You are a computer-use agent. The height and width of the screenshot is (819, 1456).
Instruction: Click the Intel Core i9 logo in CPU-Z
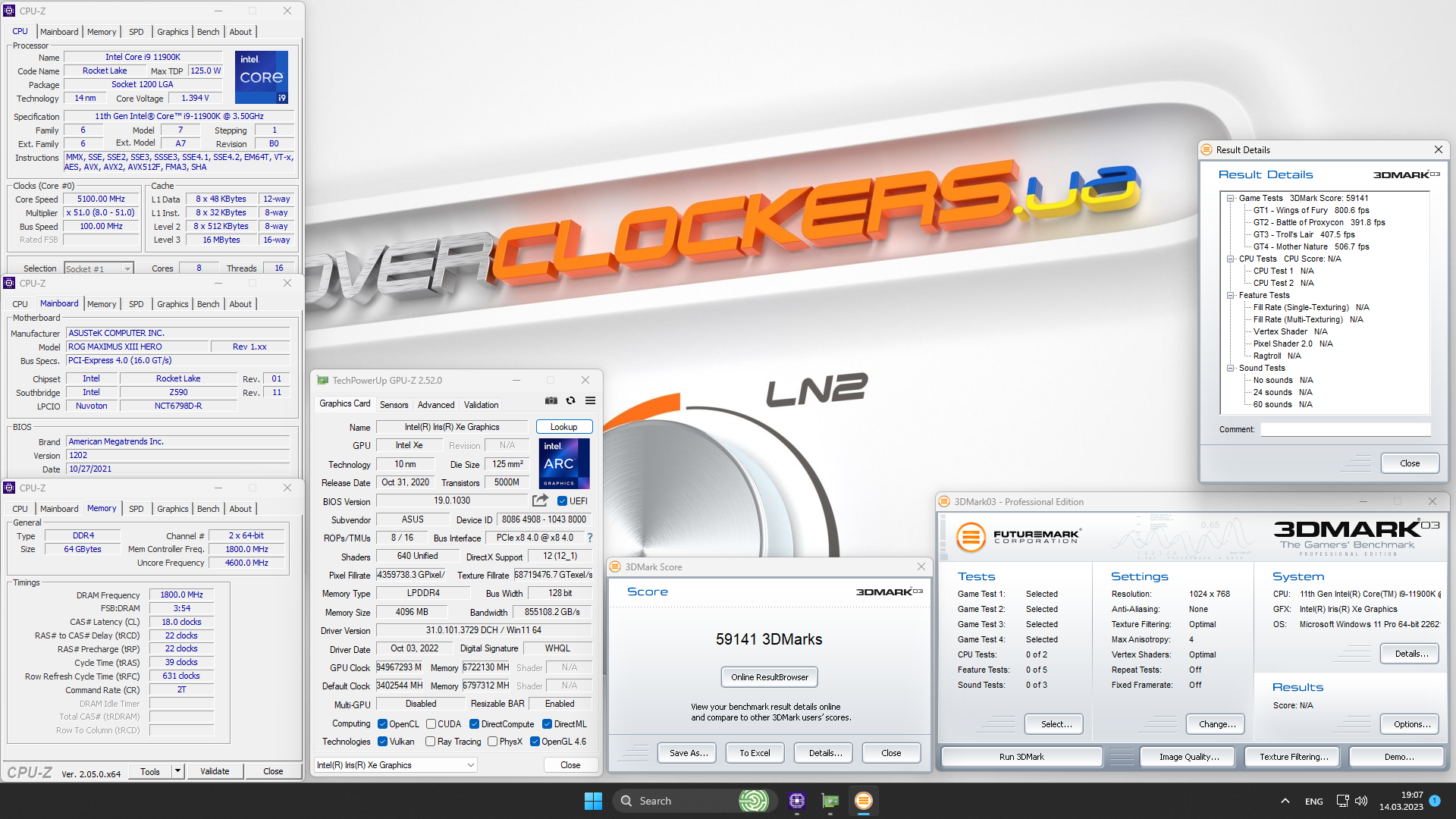click(262, 77)
